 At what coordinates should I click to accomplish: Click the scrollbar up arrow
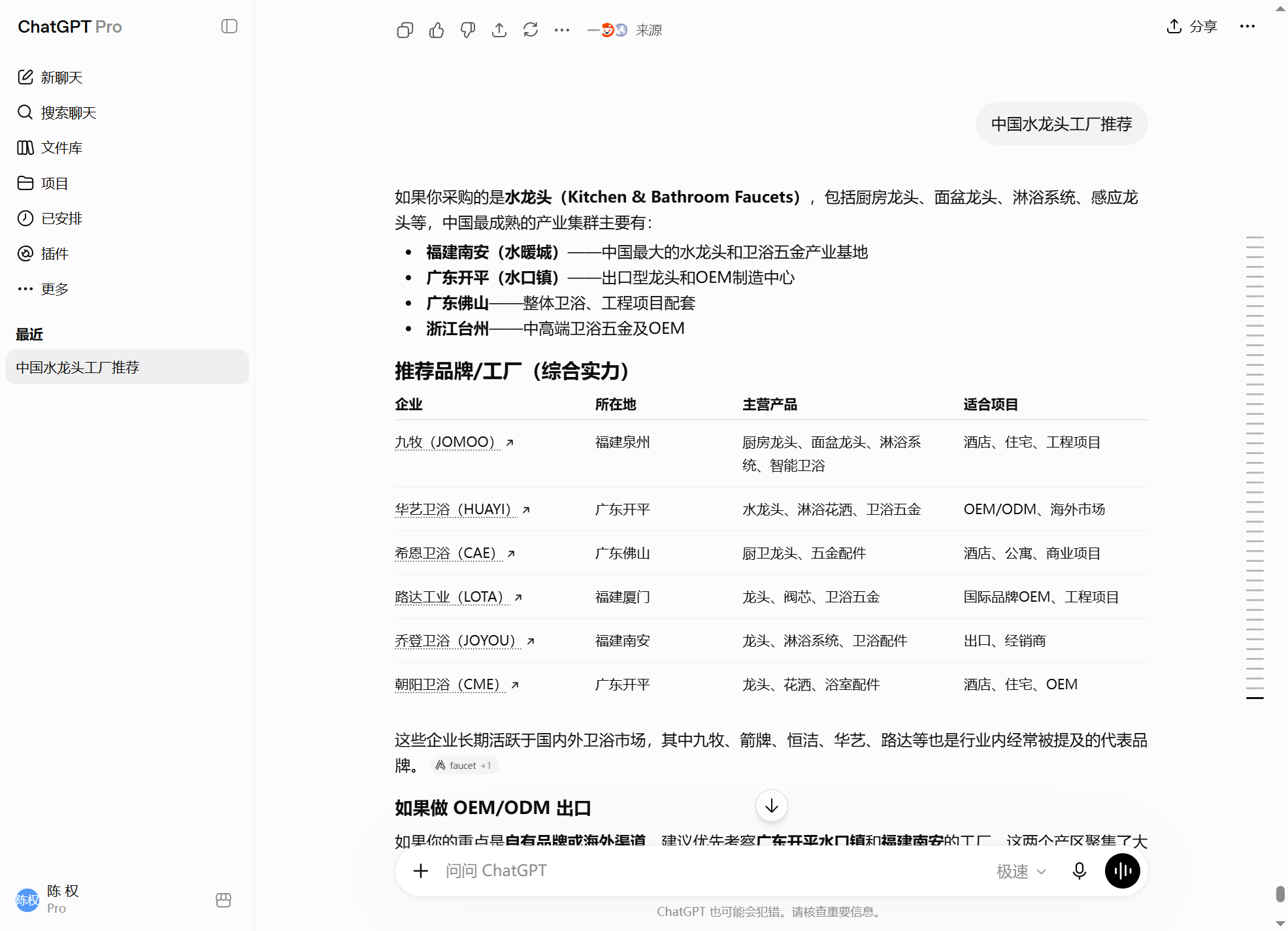[1280, 8]
